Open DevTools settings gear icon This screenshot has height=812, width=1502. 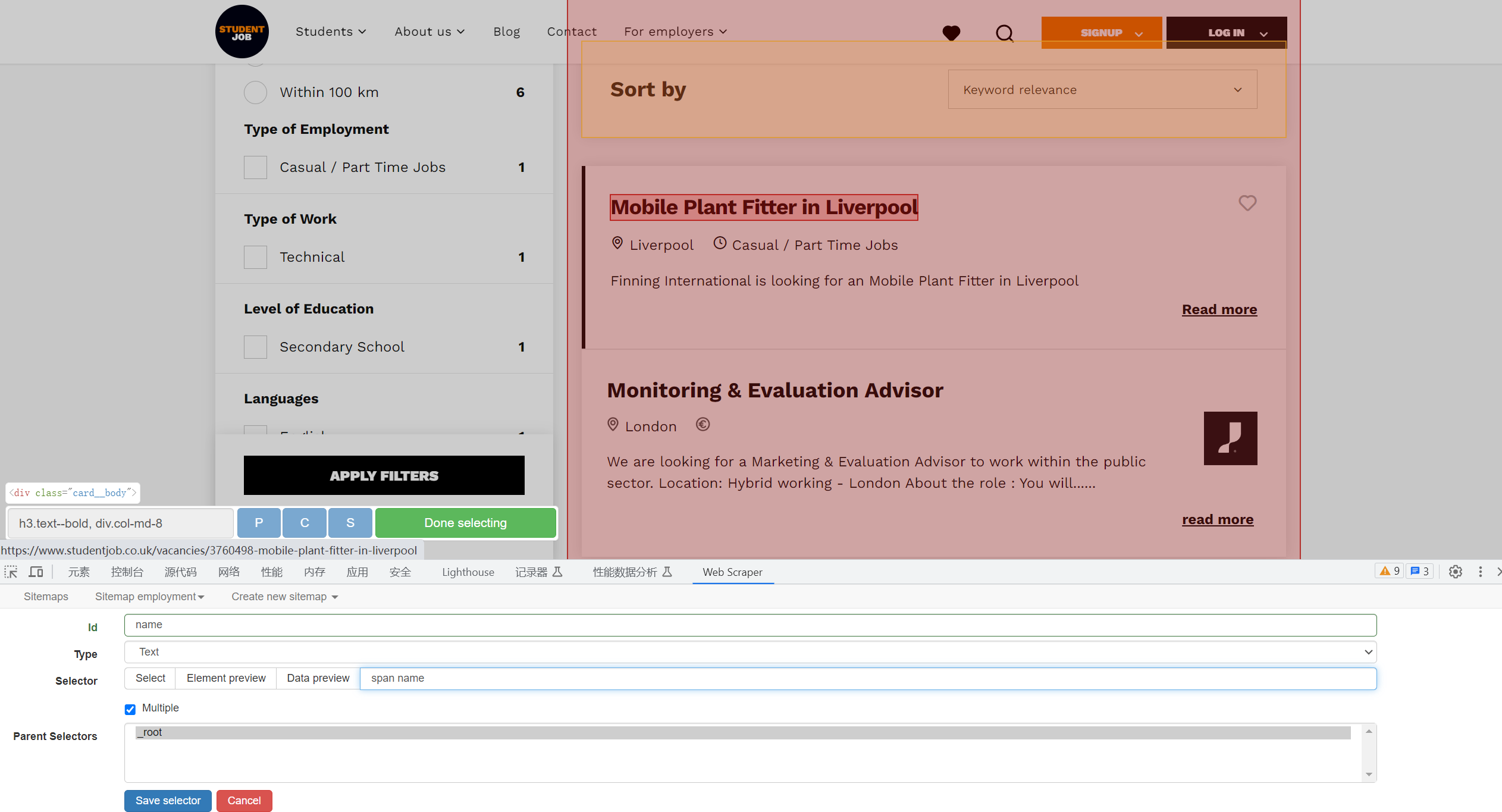click(1455, 572)
